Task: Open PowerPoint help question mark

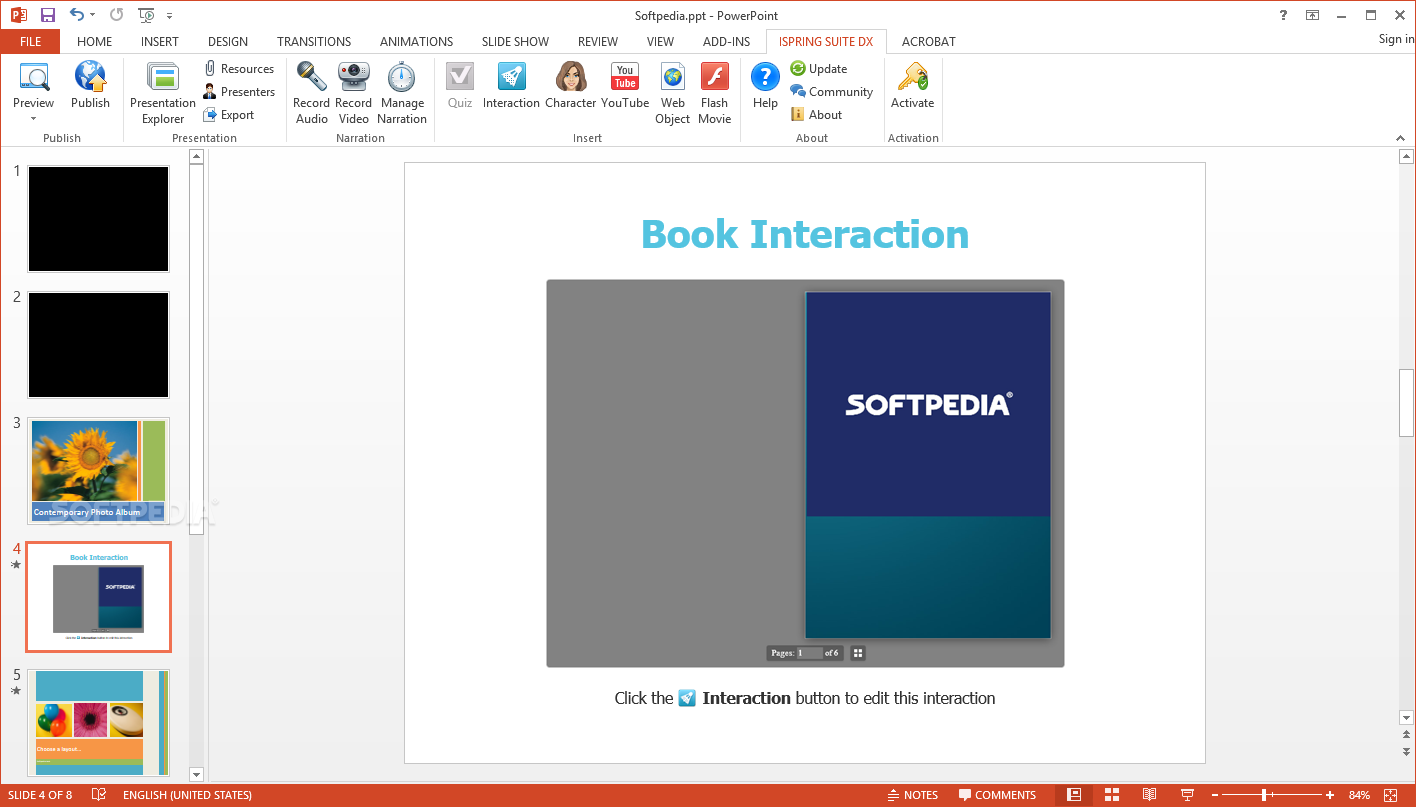Action: 1284,15
